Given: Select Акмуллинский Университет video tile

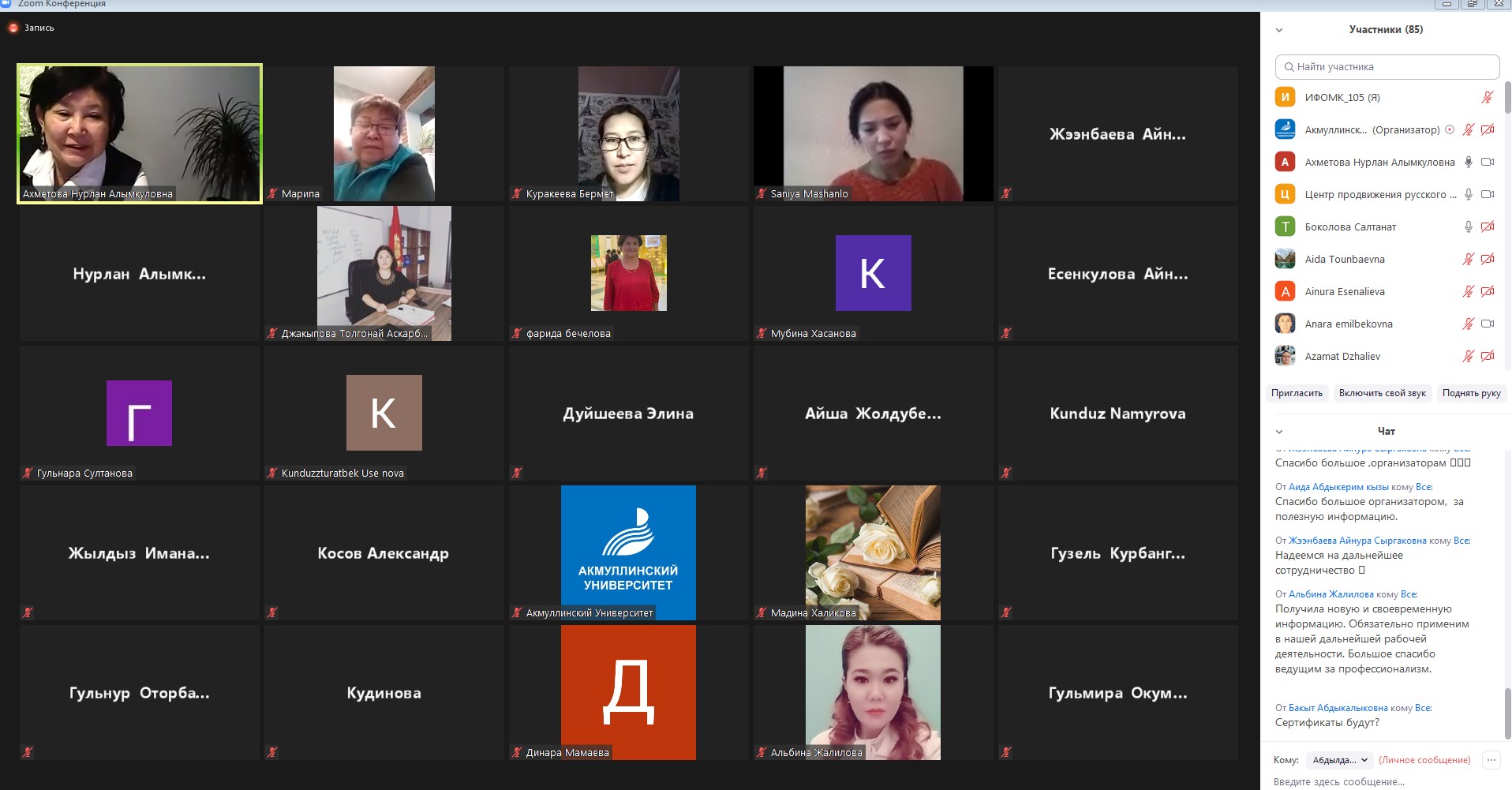Looking at the screenshot, I should (x=628, y=552).
